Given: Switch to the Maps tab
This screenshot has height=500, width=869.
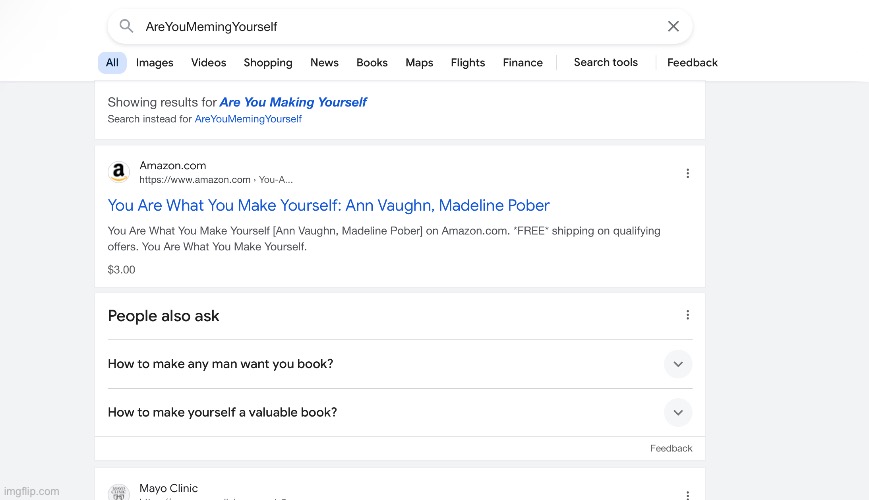Looking at the screenshot, I should 419,63.
